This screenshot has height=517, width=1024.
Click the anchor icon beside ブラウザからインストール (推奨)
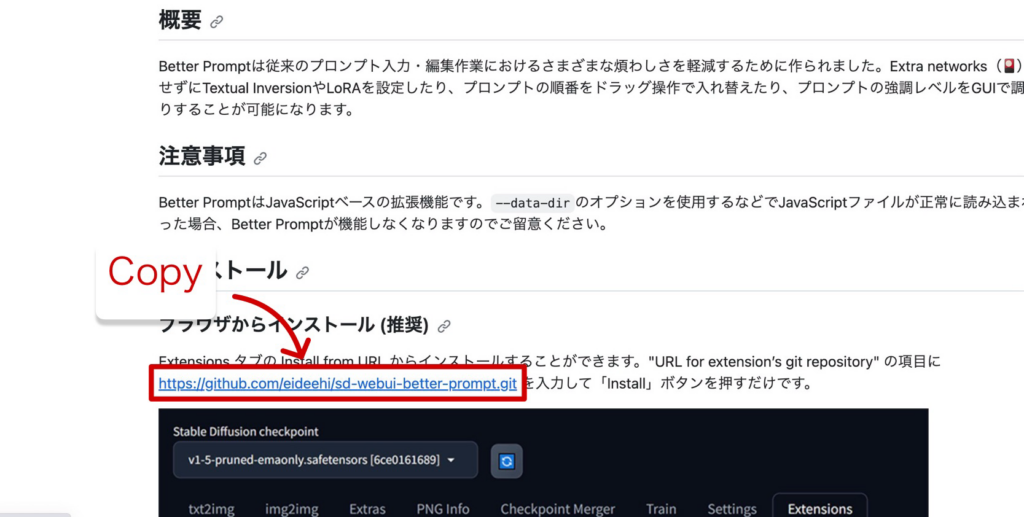[444, 326]
